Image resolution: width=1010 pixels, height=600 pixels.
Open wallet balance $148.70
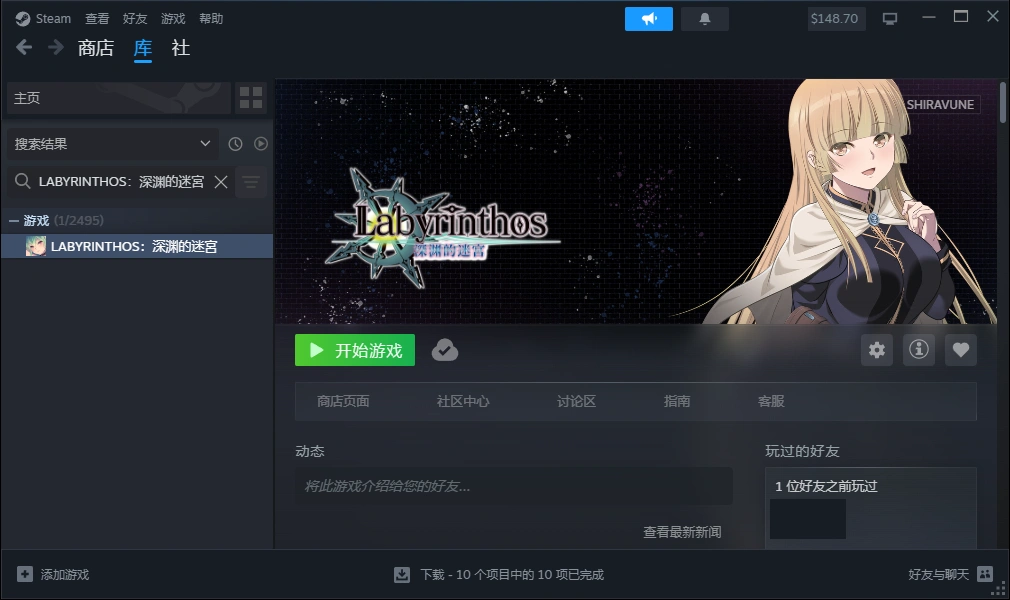[835, 19]
